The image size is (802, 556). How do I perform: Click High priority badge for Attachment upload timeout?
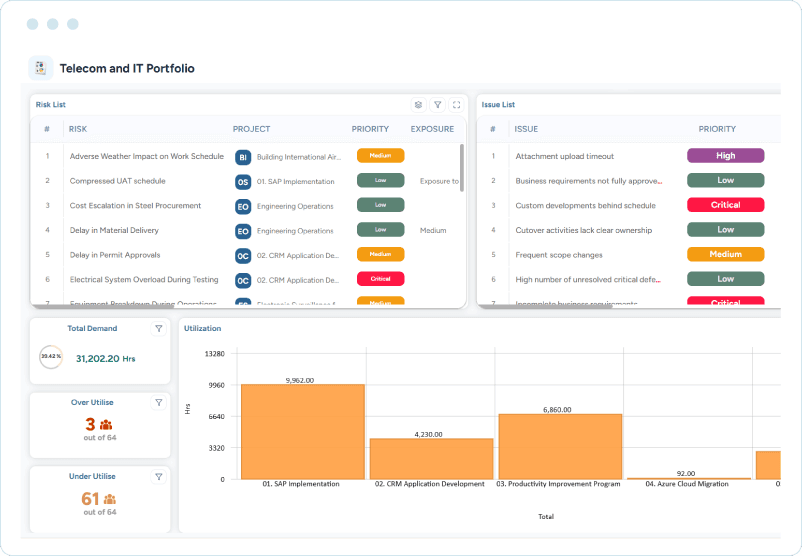click(725, 155)
